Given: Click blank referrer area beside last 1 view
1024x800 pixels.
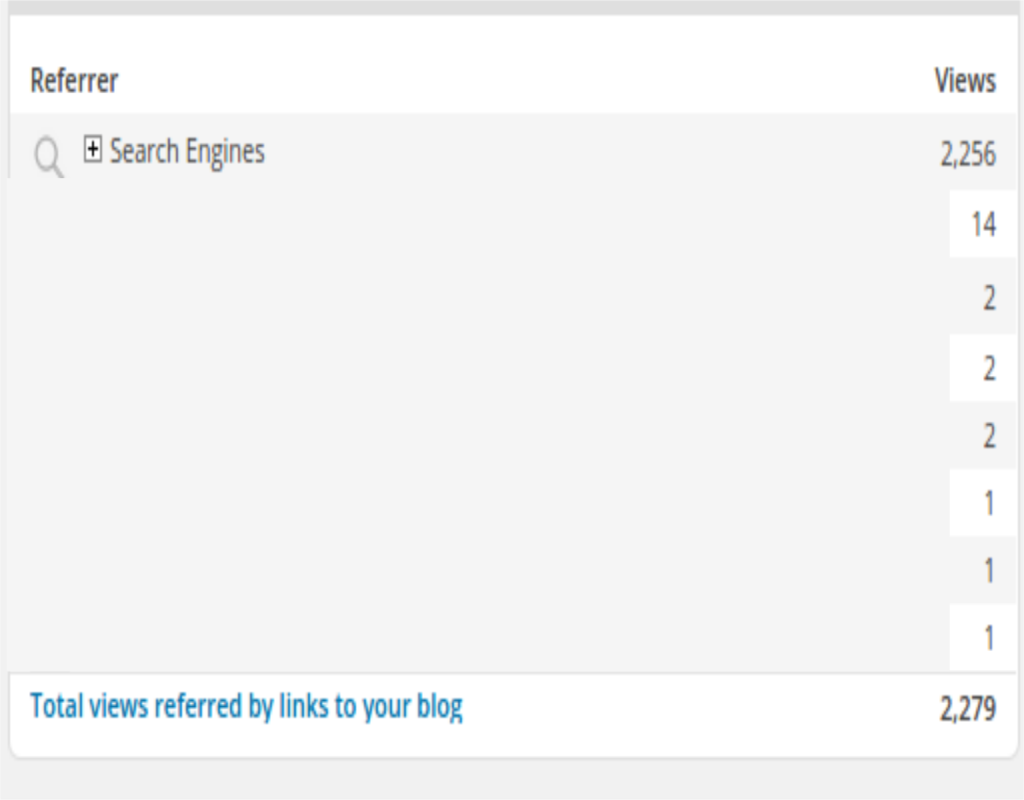Looking at the screenshot, I should pyautogui.click(x=479, y=637).
